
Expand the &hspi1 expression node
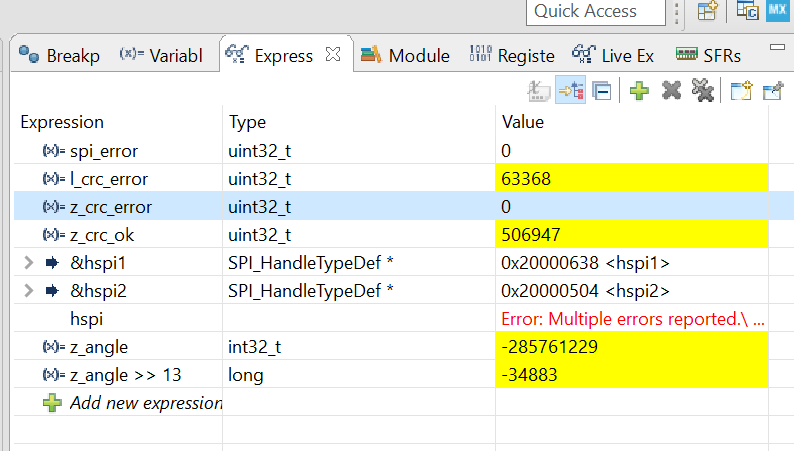(29, 263)
